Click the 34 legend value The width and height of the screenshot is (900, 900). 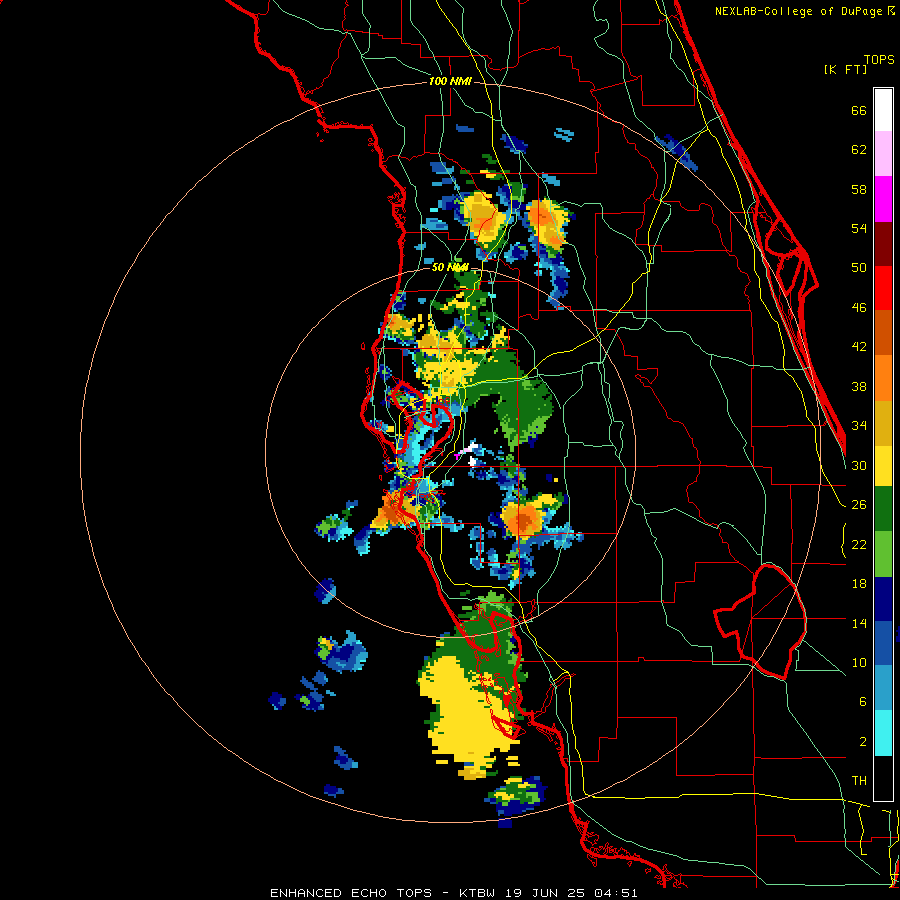click(859, 426)
